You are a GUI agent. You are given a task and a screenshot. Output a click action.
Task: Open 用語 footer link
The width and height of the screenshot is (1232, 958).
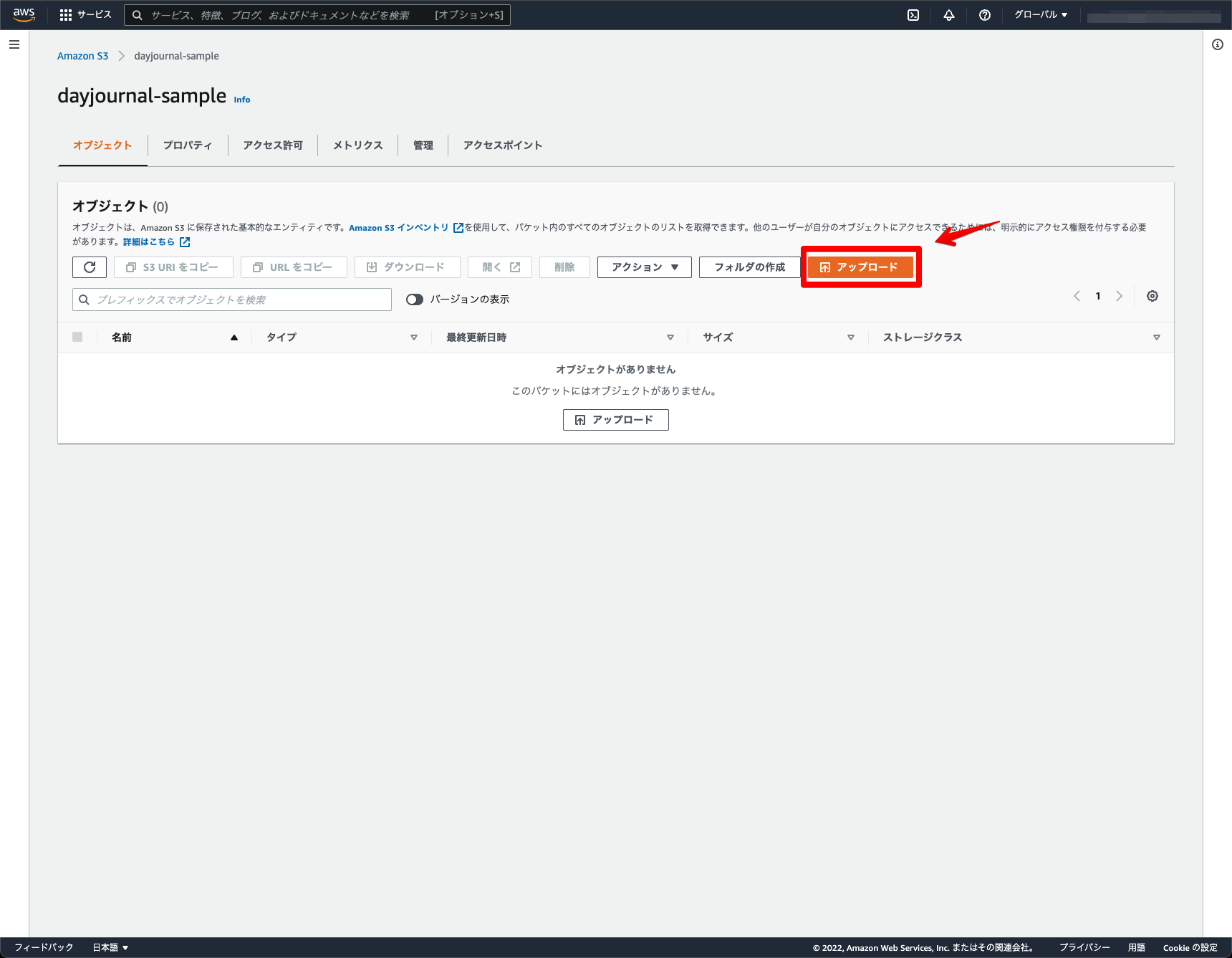click(x=1137, y=947)
